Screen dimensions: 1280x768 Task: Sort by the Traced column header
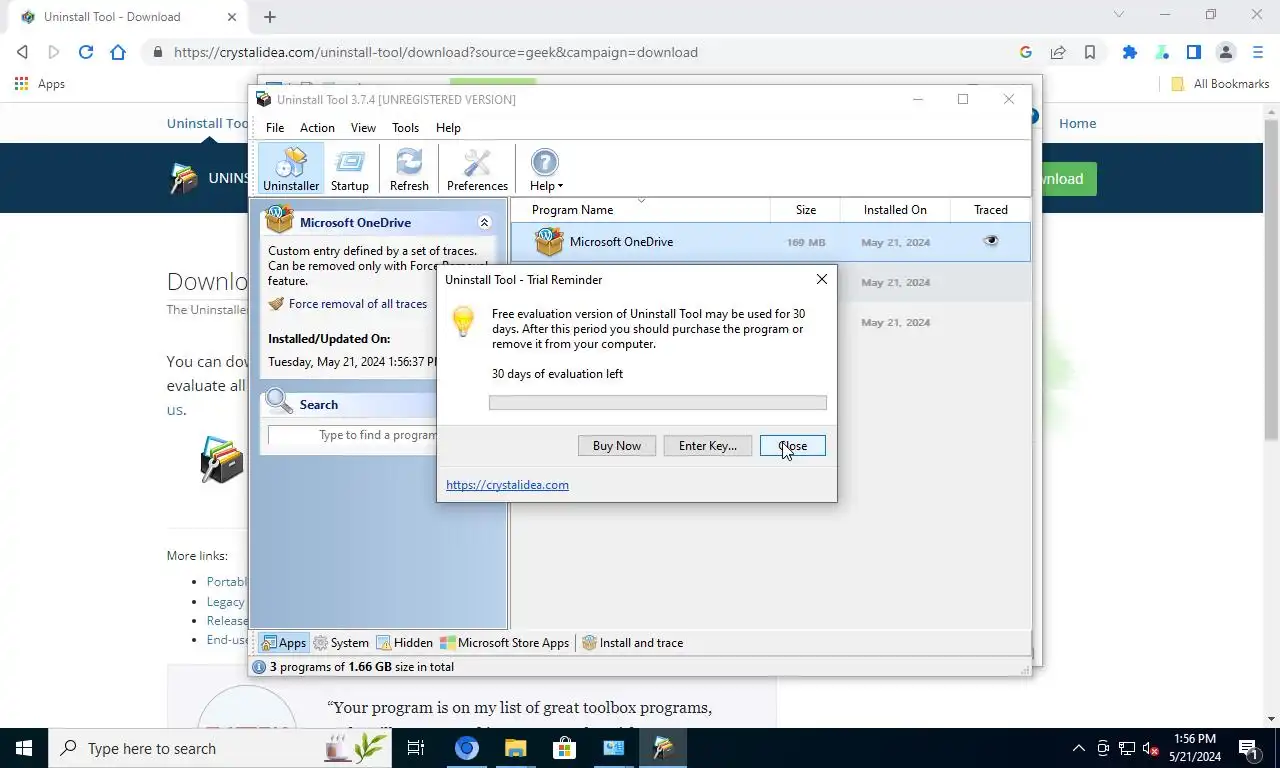(x=990, y=210)
